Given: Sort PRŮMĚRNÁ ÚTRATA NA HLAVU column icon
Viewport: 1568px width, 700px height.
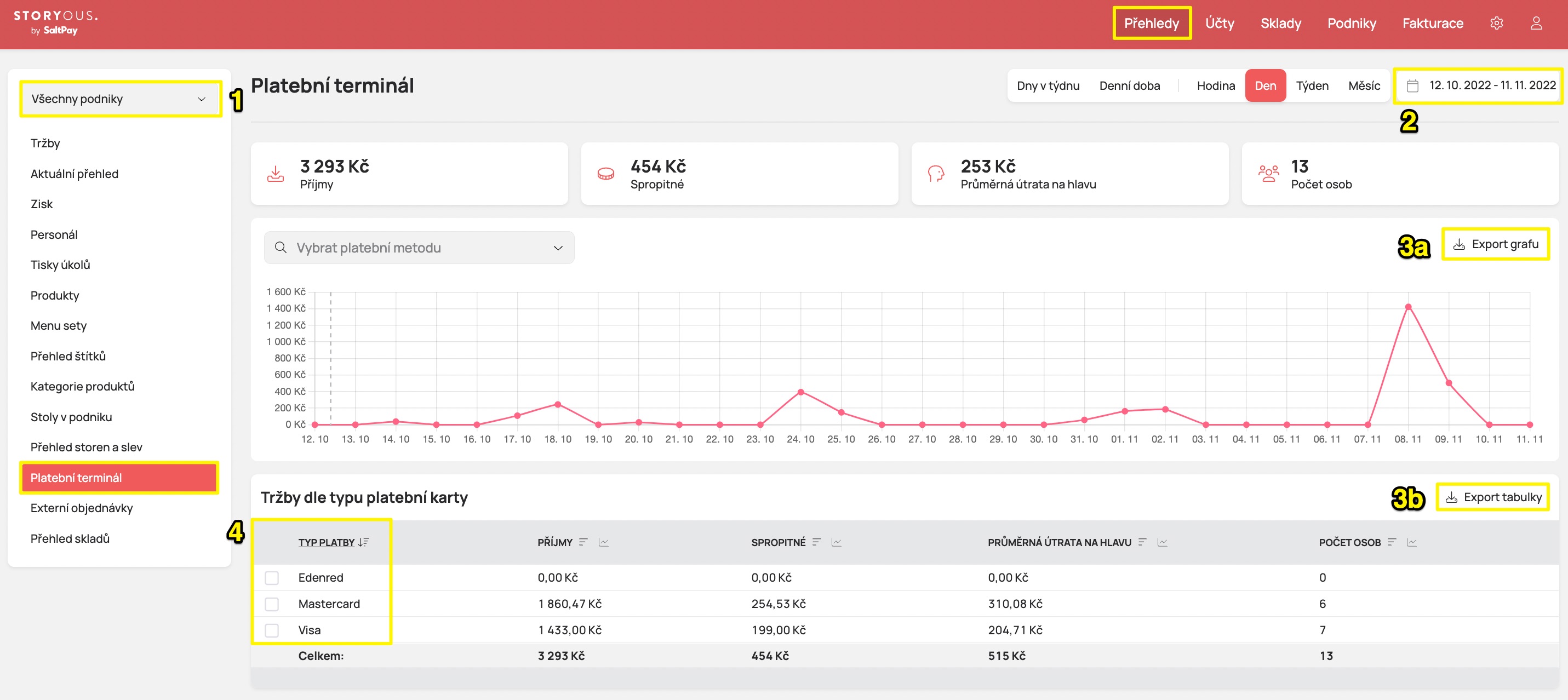Looking at the screenshot, I should pos(1142,542).
